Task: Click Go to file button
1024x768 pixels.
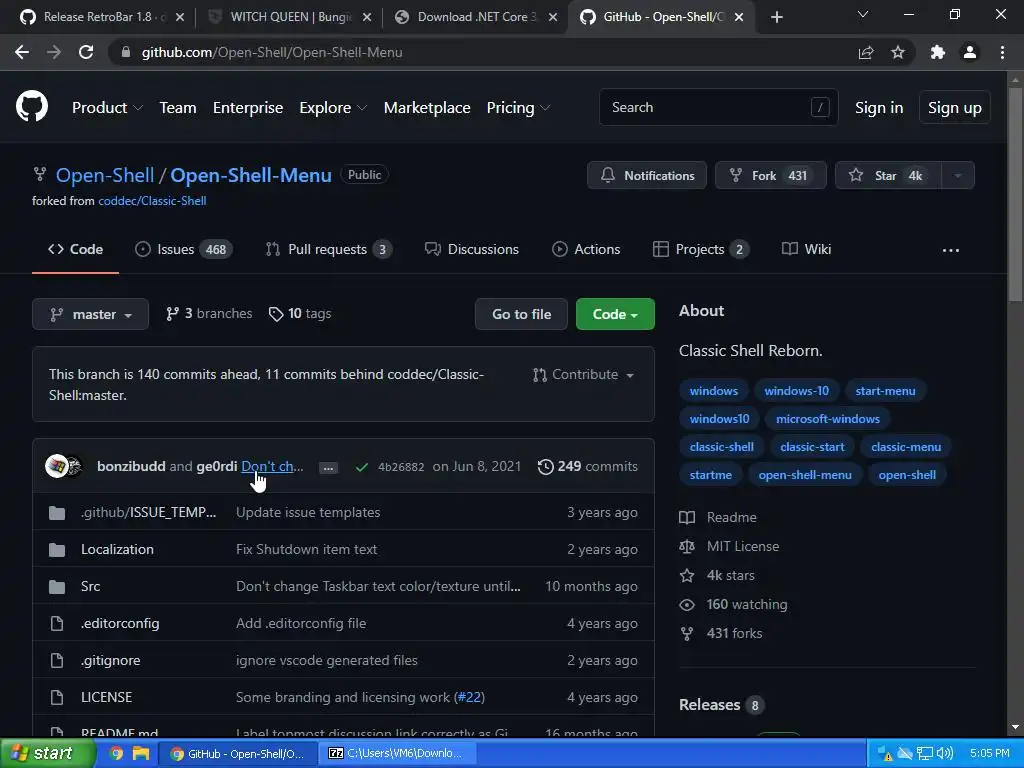Action: coord(521,314)
